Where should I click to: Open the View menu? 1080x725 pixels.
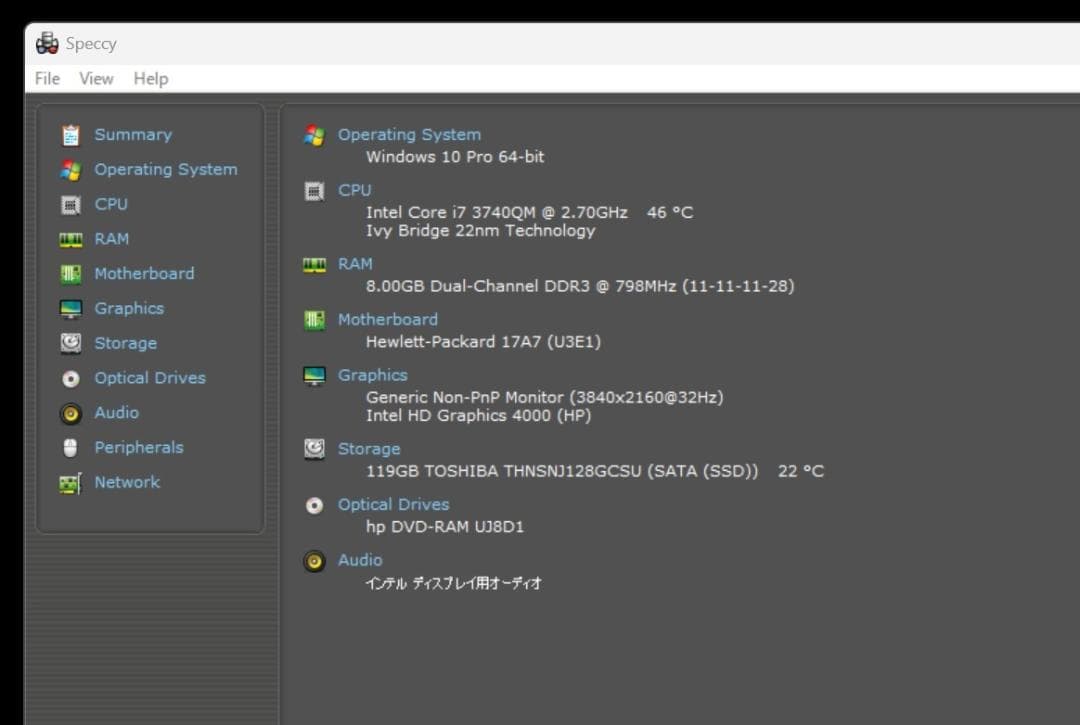96,78
